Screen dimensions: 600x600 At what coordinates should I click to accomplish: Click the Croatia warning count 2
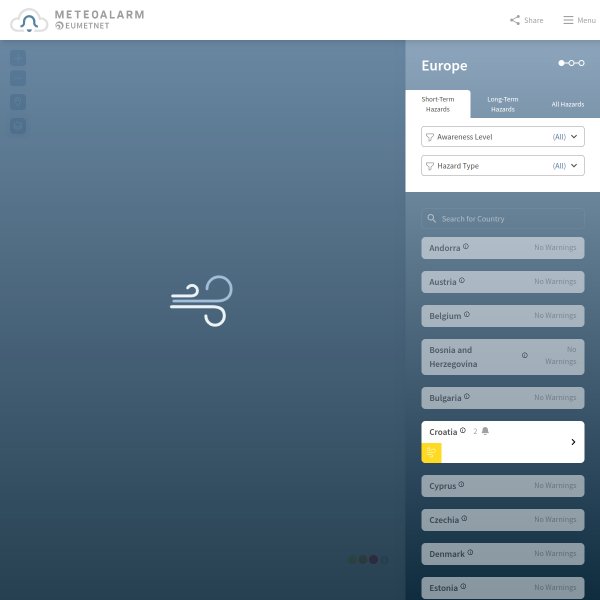tap(475, 431)
